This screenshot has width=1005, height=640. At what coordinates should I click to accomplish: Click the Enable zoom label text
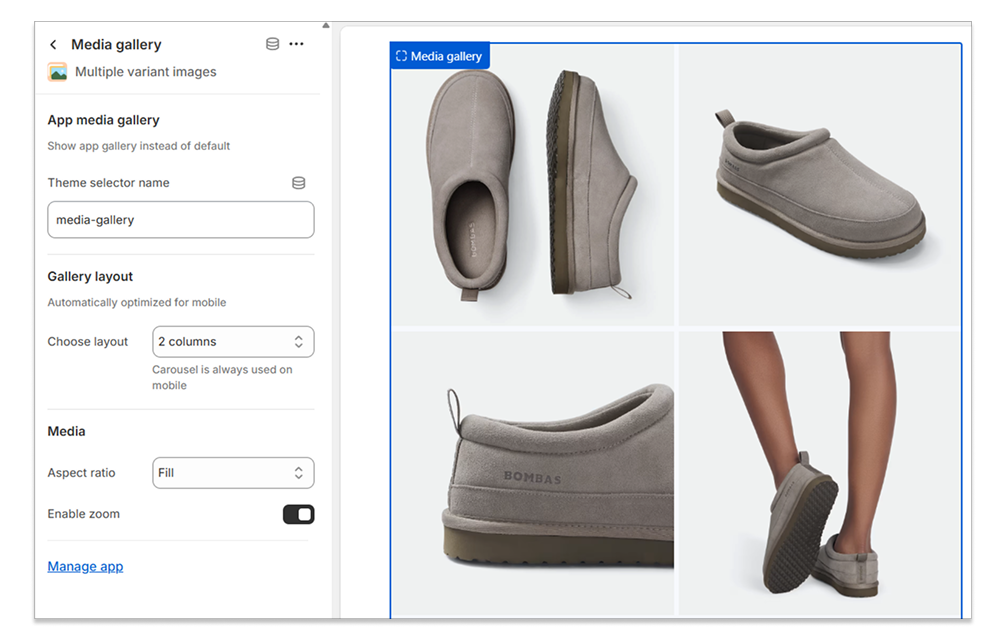point(84,514)
